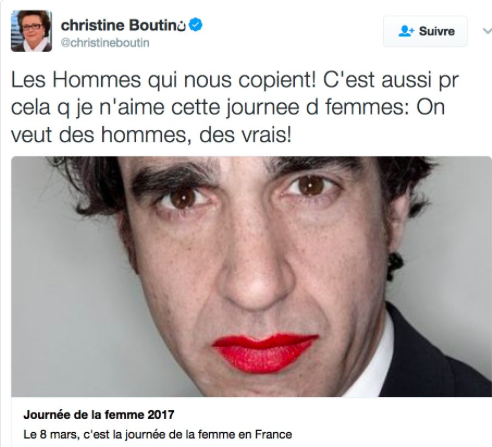Open the tweet options chevron
This screenshot has width=492, height=447.
coord(487,31)
